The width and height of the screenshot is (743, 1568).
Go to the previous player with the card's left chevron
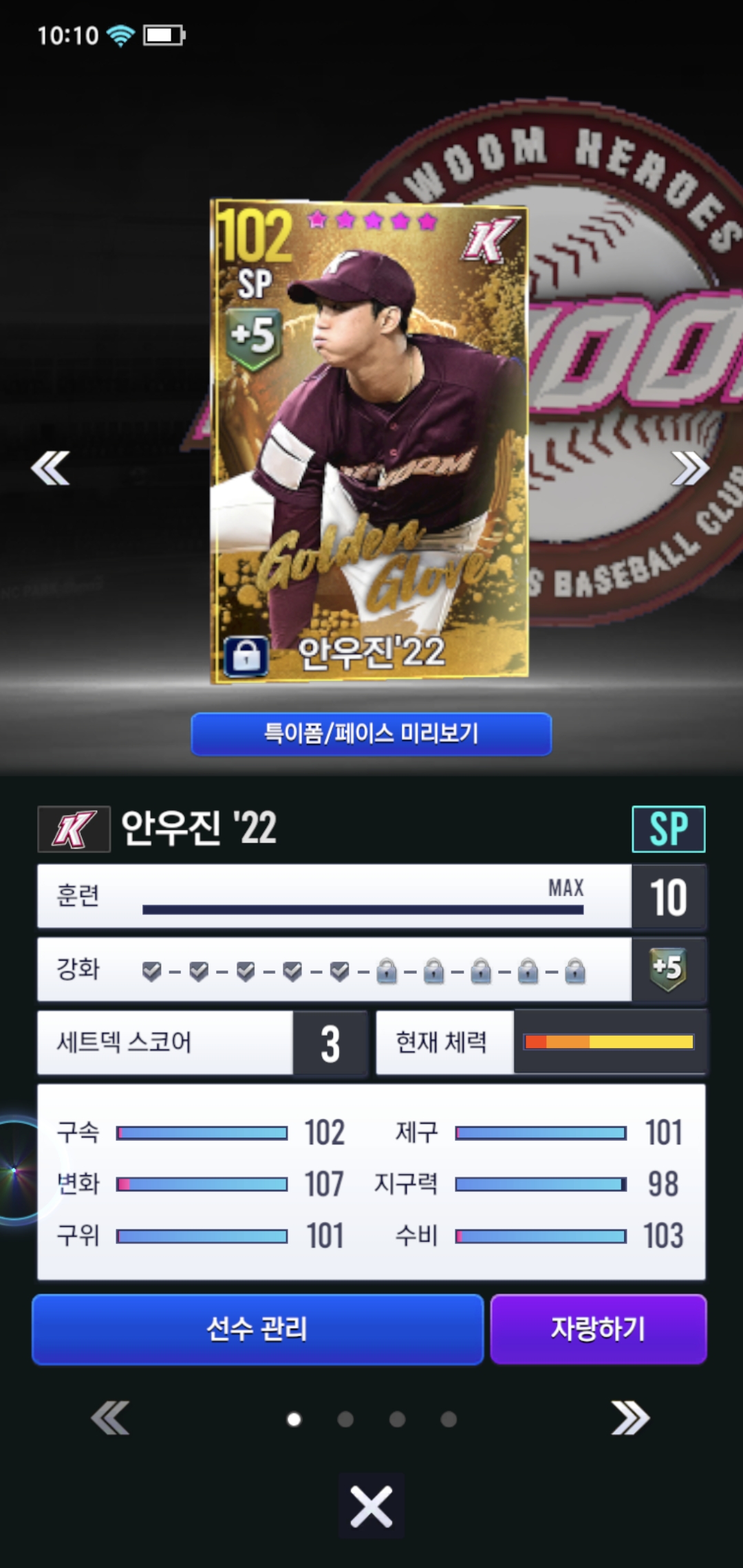pos(50,468)
